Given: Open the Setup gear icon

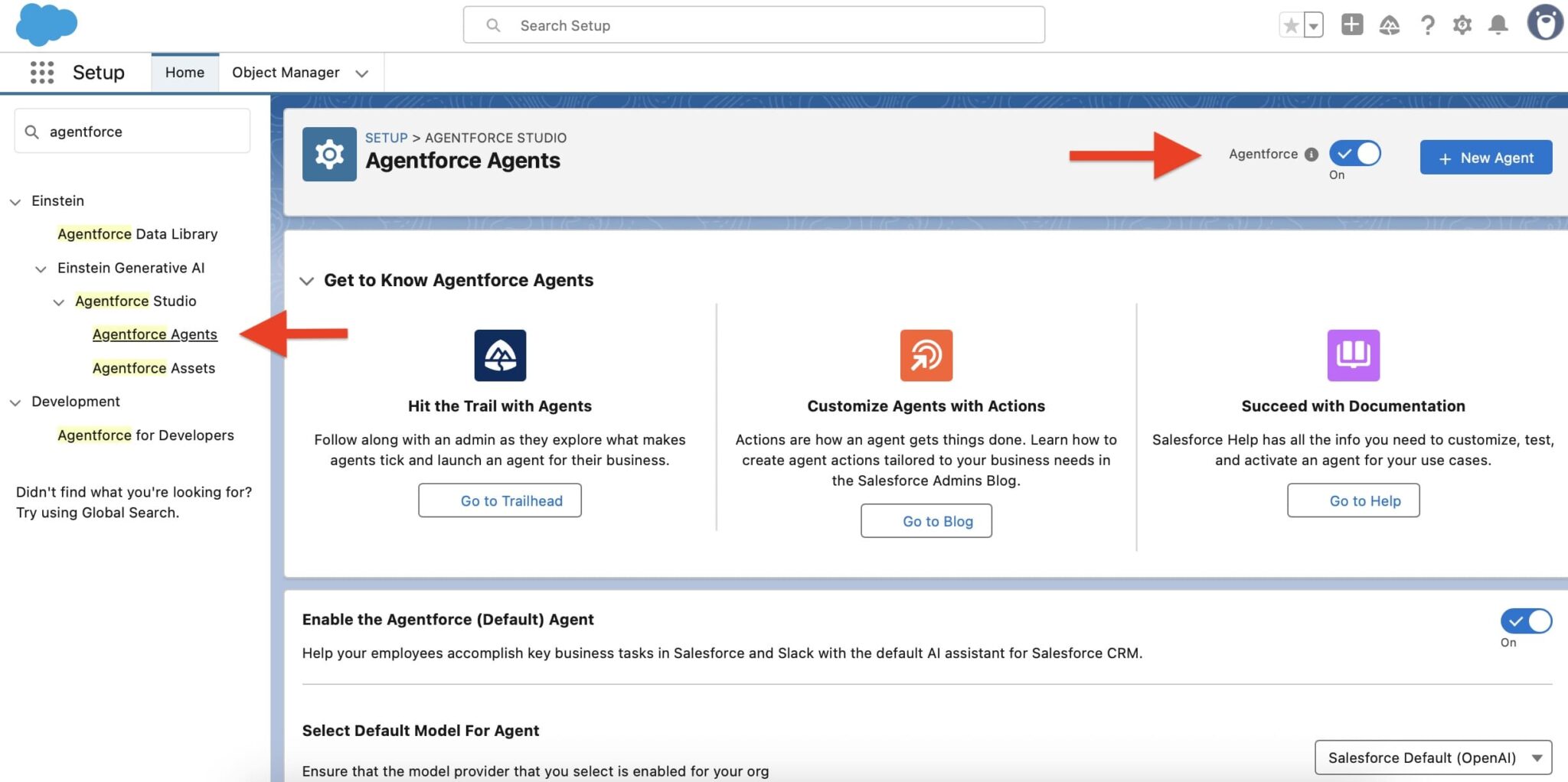Looking at the screenshot, I should tap(1463, 24).
